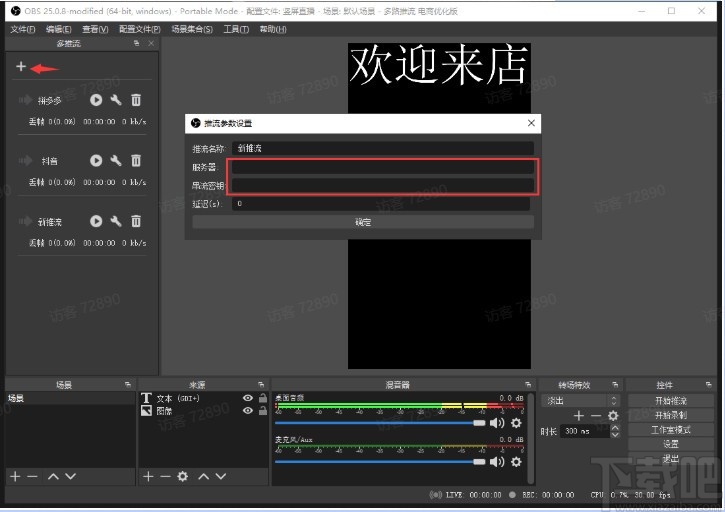Toggle lock on 文本 (GDI+) source

coord(263,398)
